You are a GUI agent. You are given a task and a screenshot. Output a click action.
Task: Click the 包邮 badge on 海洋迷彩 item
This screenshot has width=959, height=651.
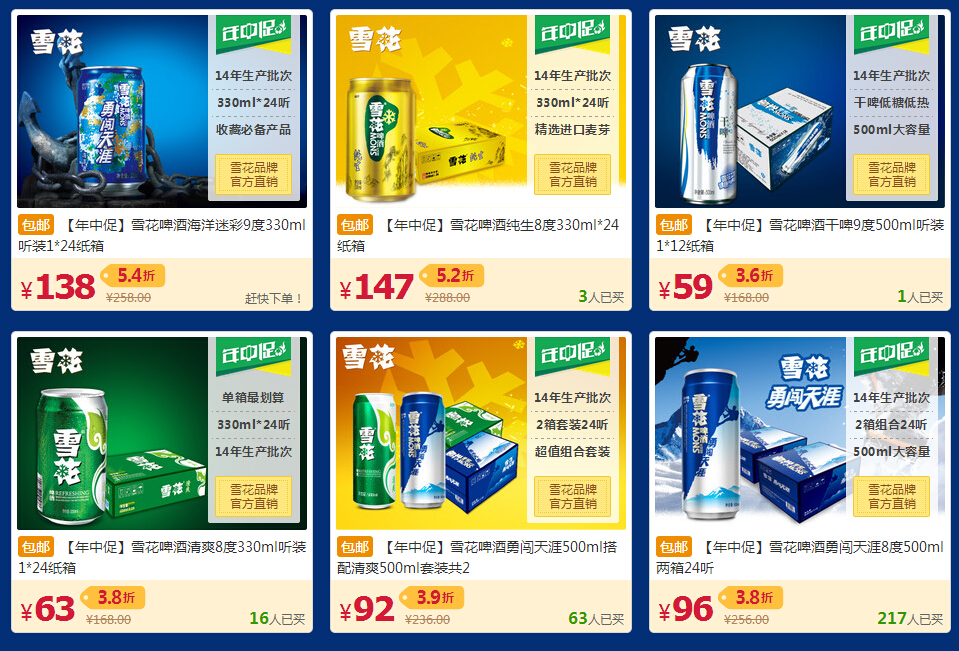[x=36, y=225]
